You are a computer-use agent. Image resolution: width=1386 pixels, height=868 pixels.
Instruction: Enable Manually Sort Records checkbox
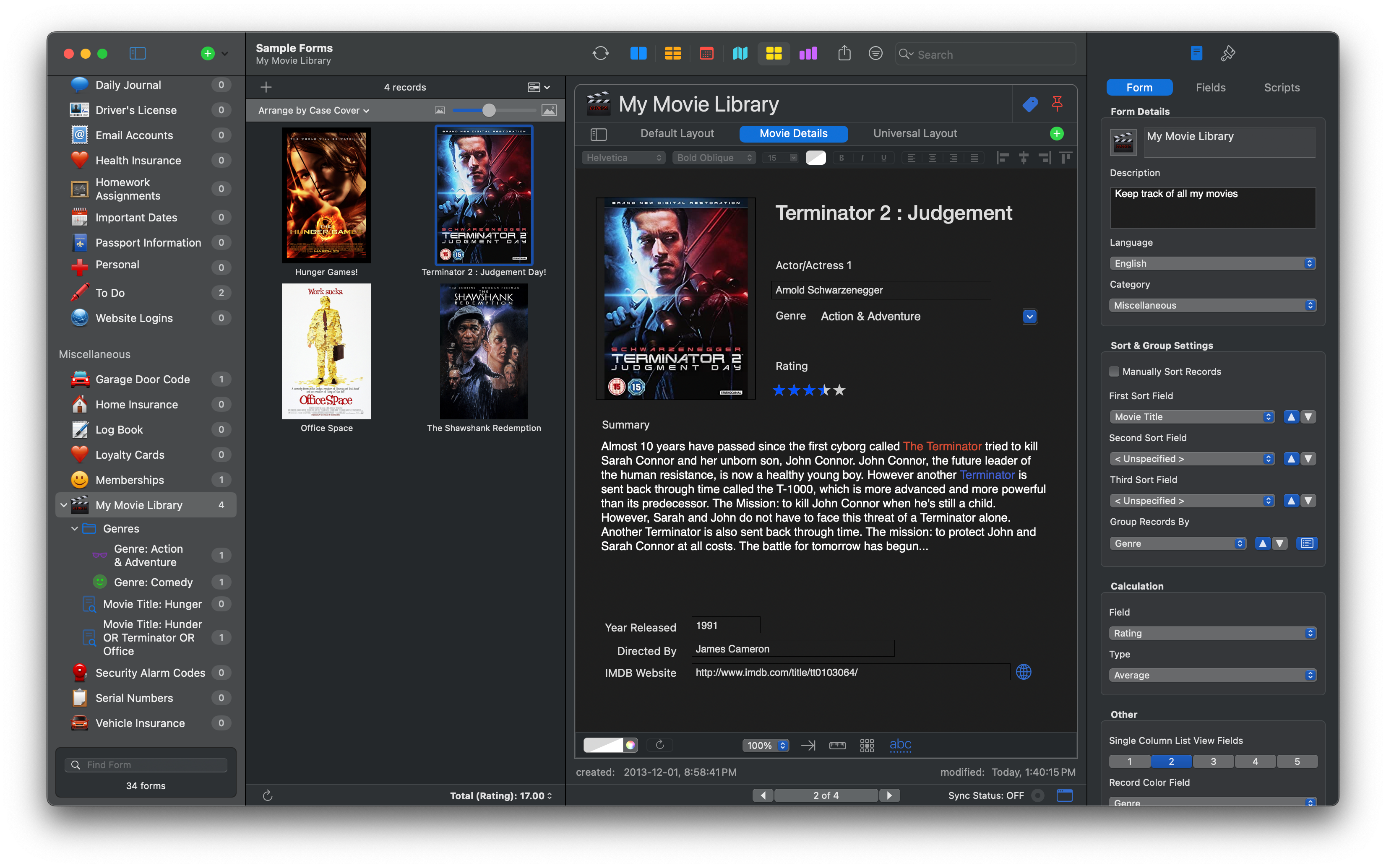coord(1114,372)
